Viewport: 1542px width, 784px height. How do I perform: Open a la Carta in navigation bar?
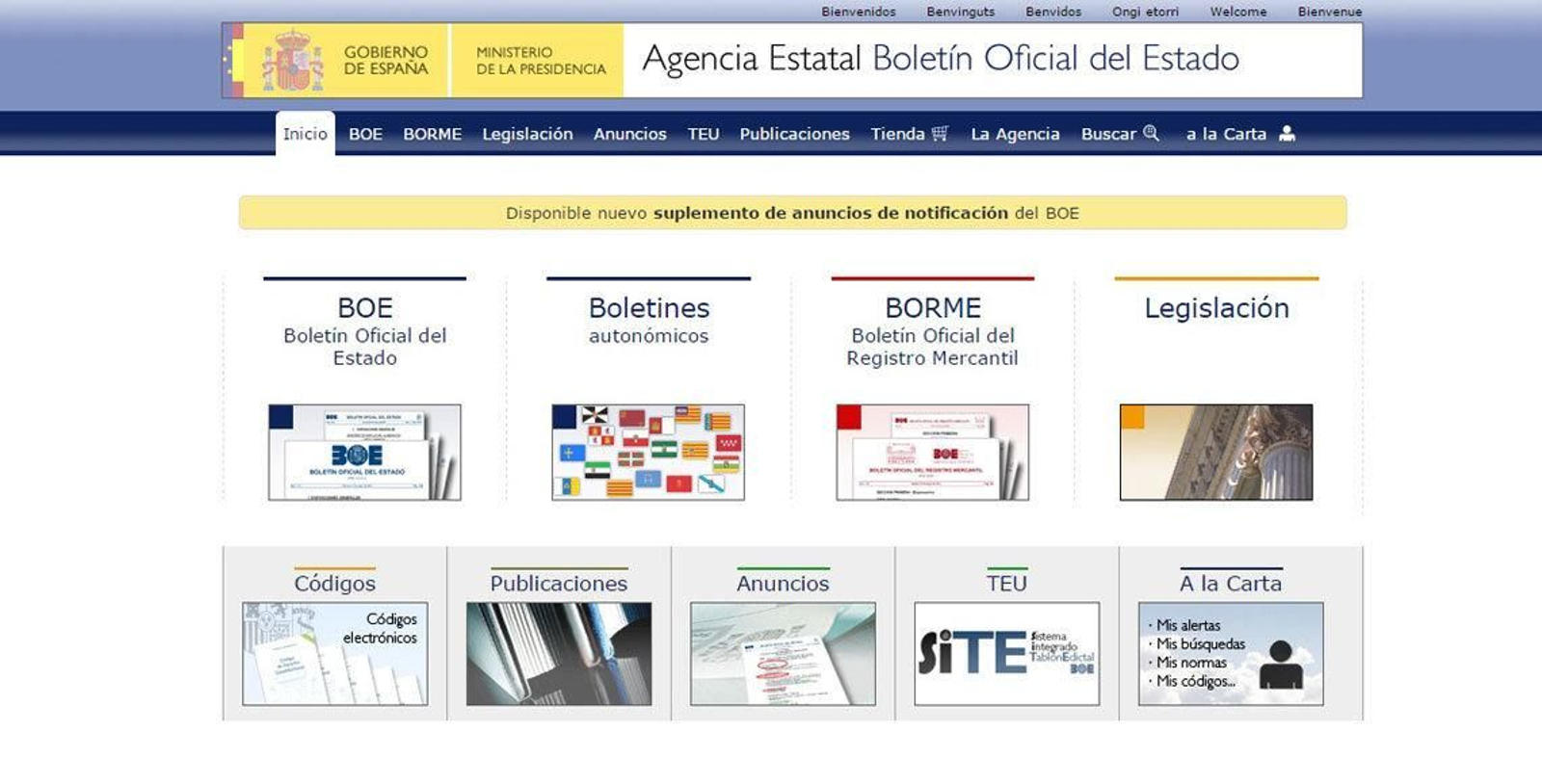coord(1226,134)
